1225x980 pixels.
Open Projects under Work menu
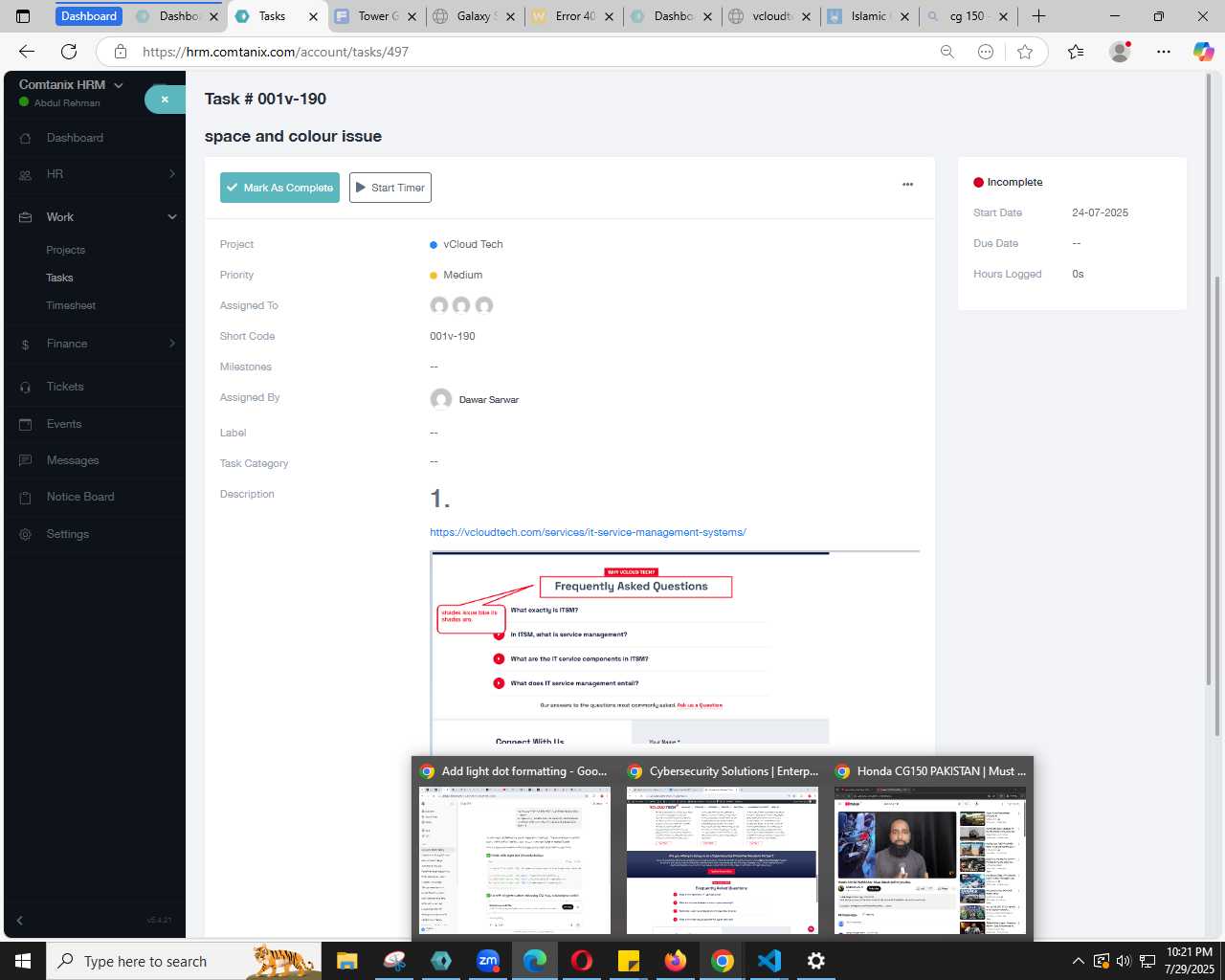66,251
